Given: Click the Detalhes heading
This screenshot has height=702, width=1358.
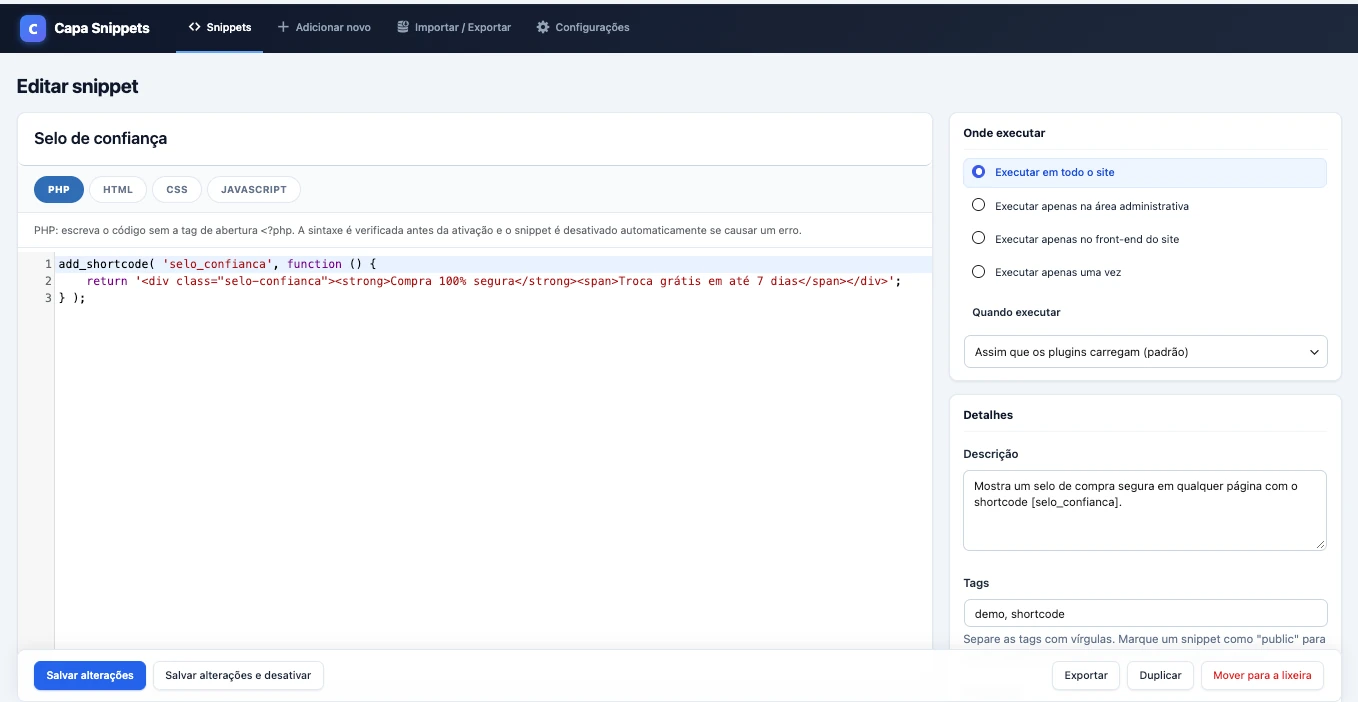Looking at the screenshot, I should pyautogui.click(x=988, y=415).
